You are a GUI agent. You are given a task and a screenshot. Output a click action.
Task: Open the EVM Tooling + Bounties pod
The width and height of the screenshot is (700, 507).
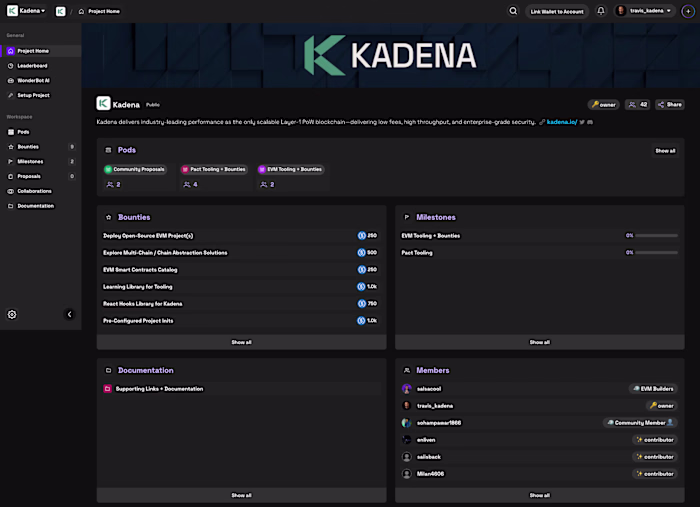(x=291, y=169)
